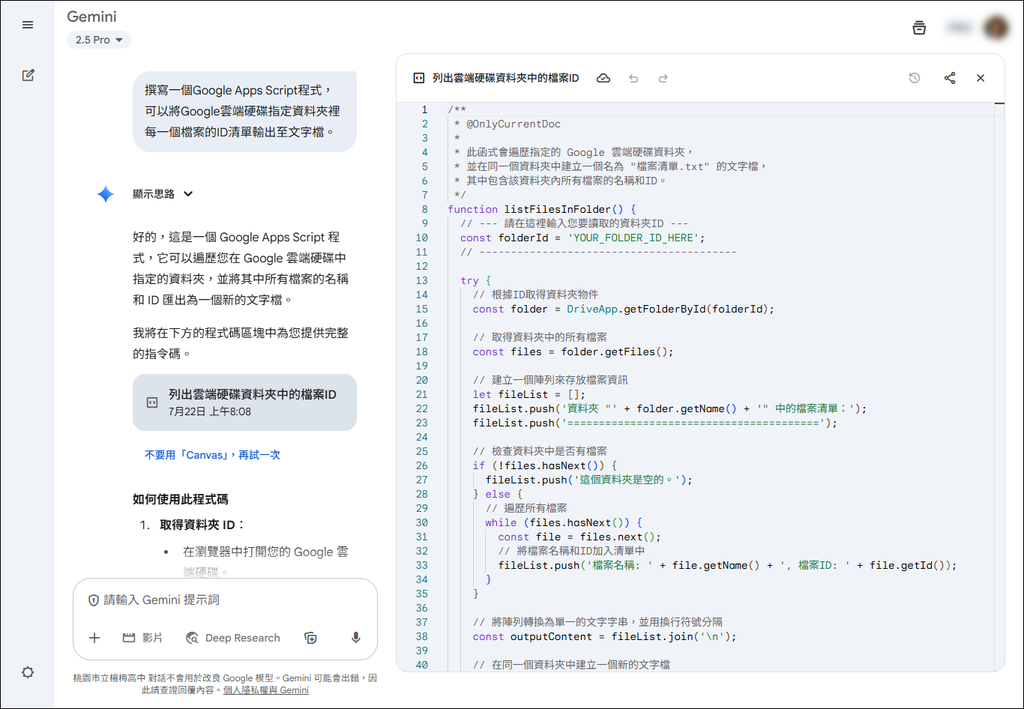Screen dimensions: 1024x709
Task: Click the shield icon in prompt box
Action: pyautogui.click(x=93, y=600)
